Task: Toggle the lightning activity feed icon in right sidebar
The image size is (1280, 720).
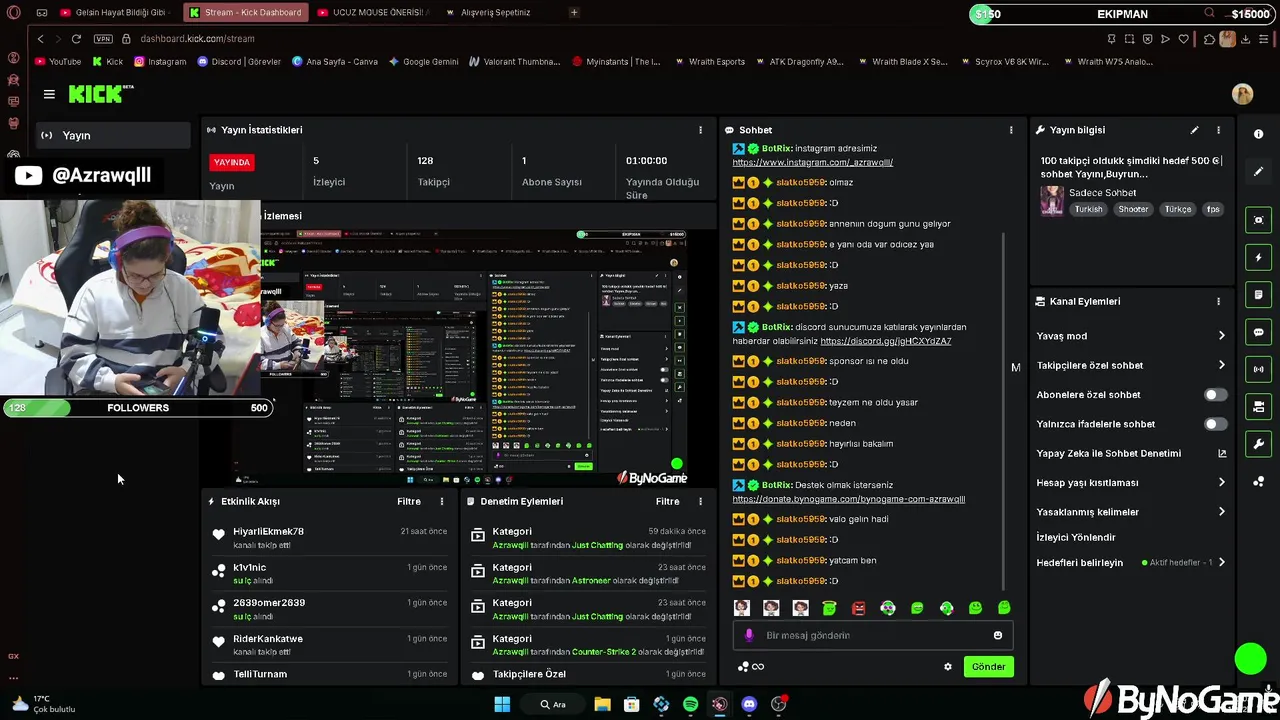Action: click(1258, 257)
